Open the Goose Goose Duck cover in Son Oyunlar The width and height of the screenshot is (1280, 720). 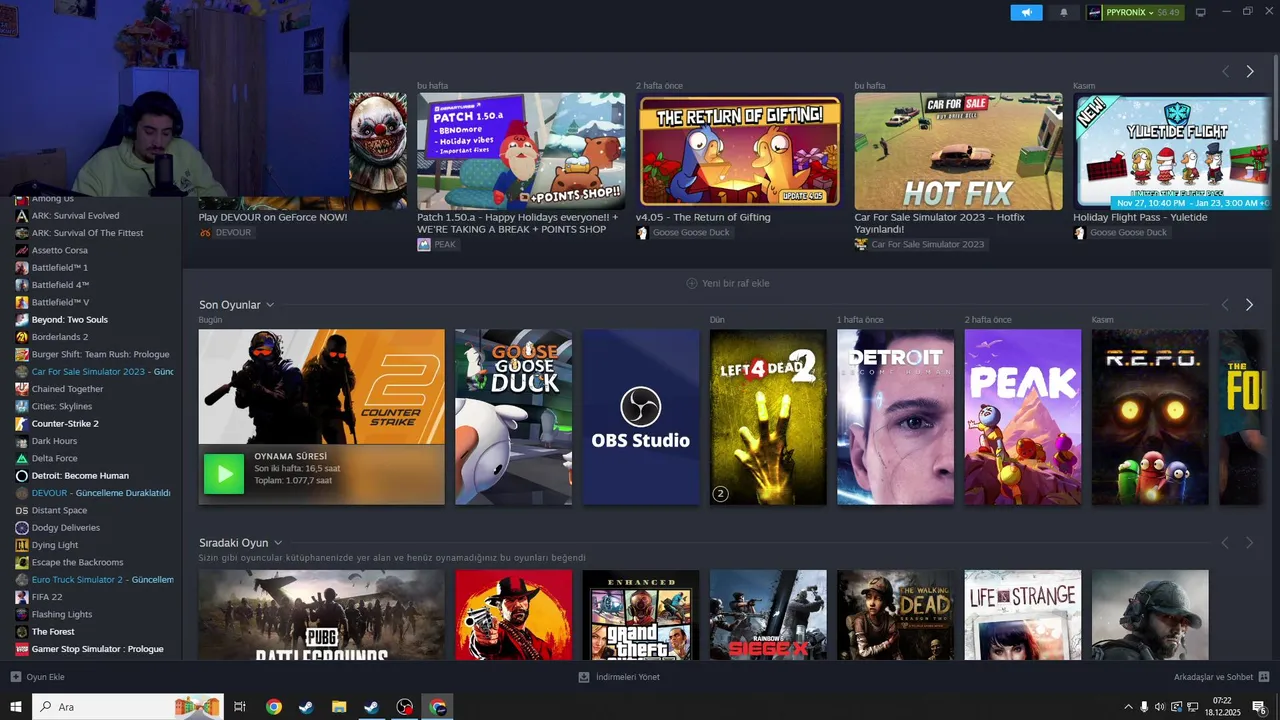(514, 417)
